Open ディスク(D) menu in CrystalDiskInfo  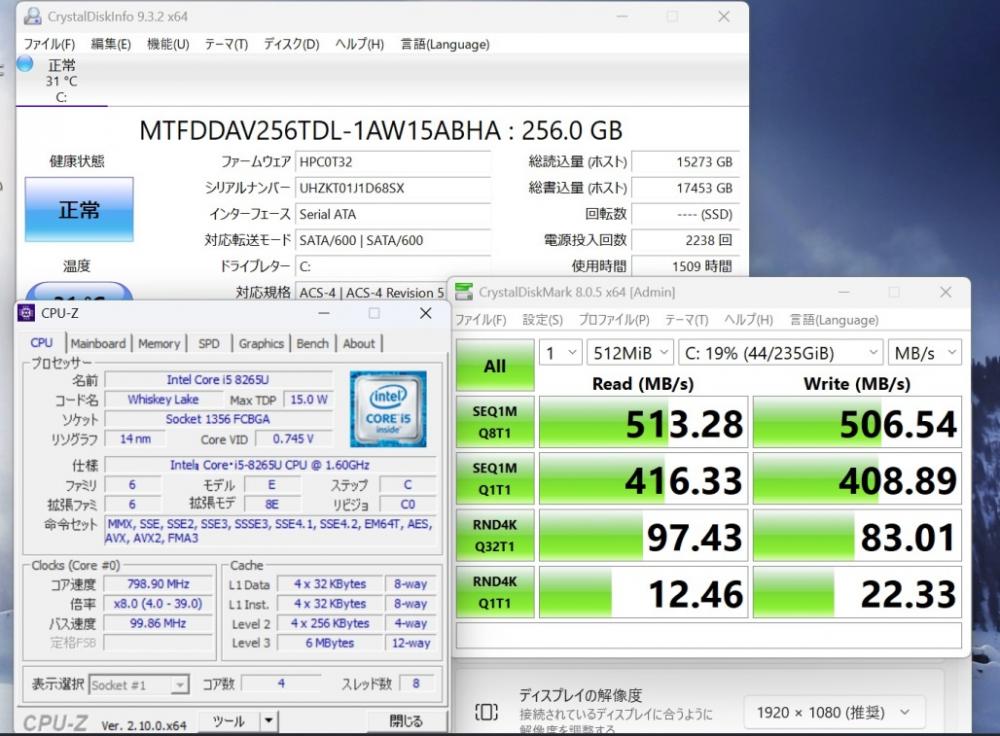pos(291,44)
